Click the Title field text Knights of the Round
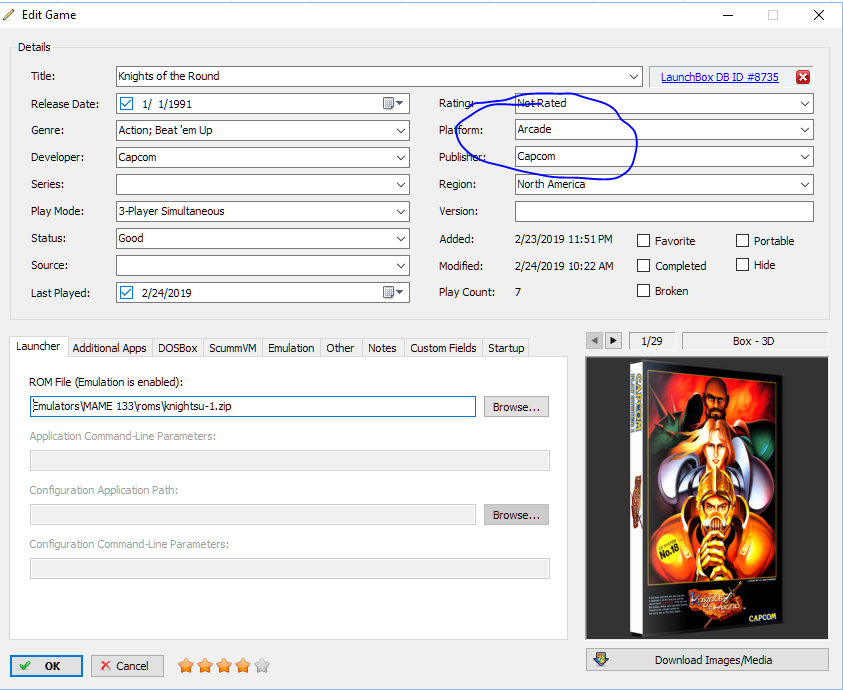Screen dimensions: 843x690 169,76
